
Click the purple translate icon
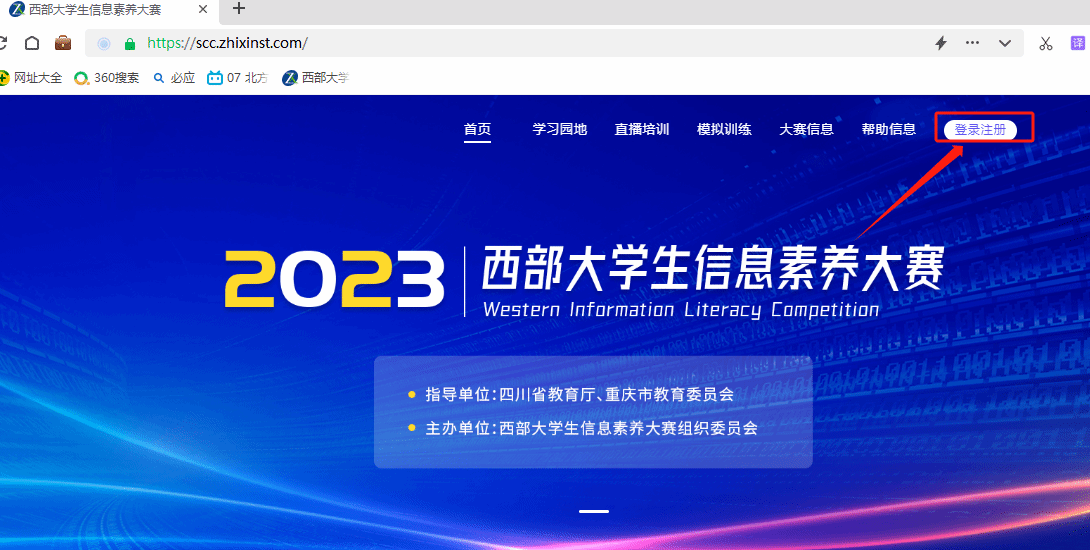(1077, 43)
